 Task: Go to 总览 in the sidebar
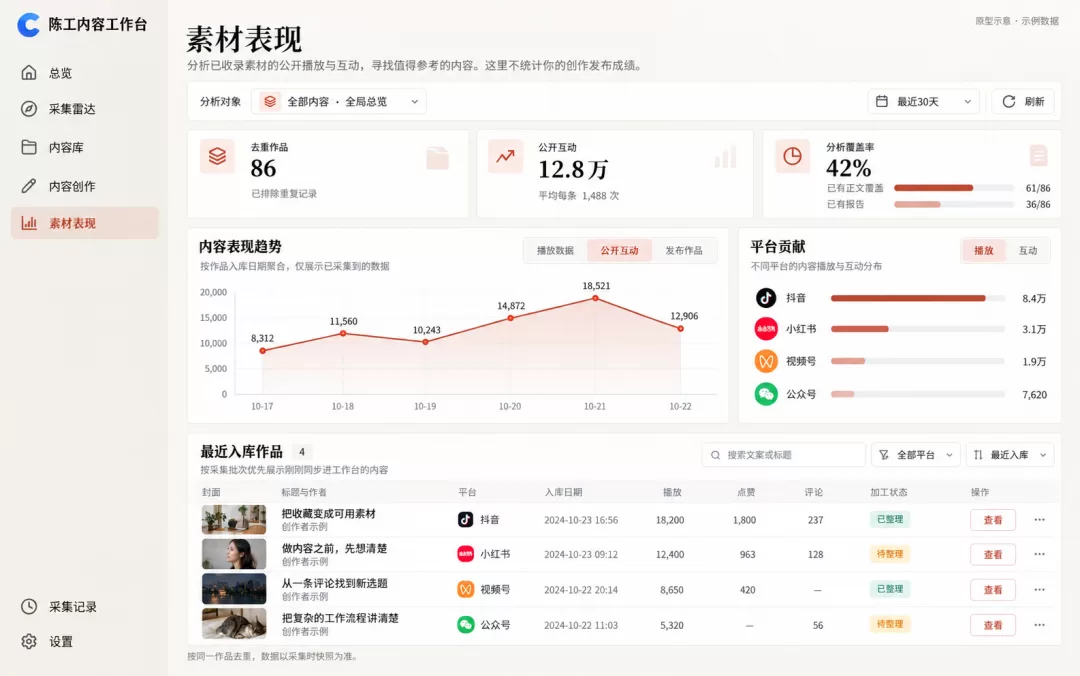[85, 72]
